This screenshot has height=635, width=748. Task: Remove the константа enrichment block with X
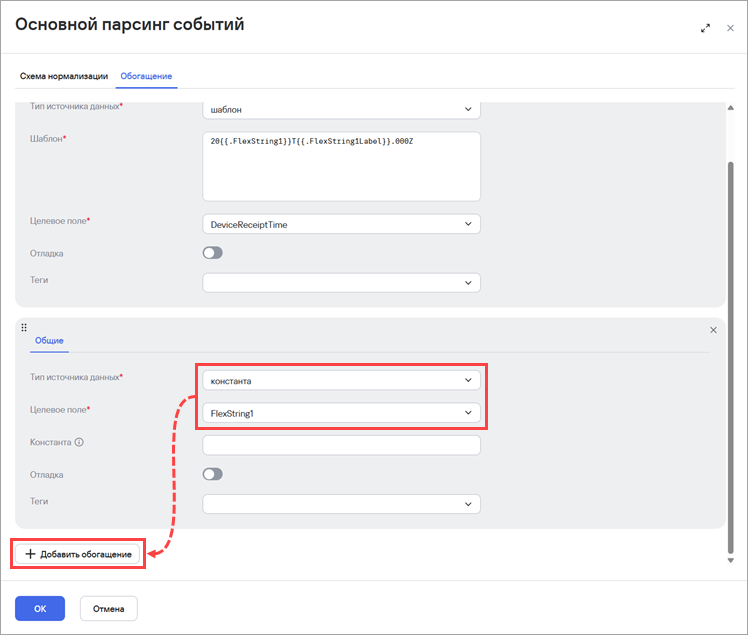point(713,330)
